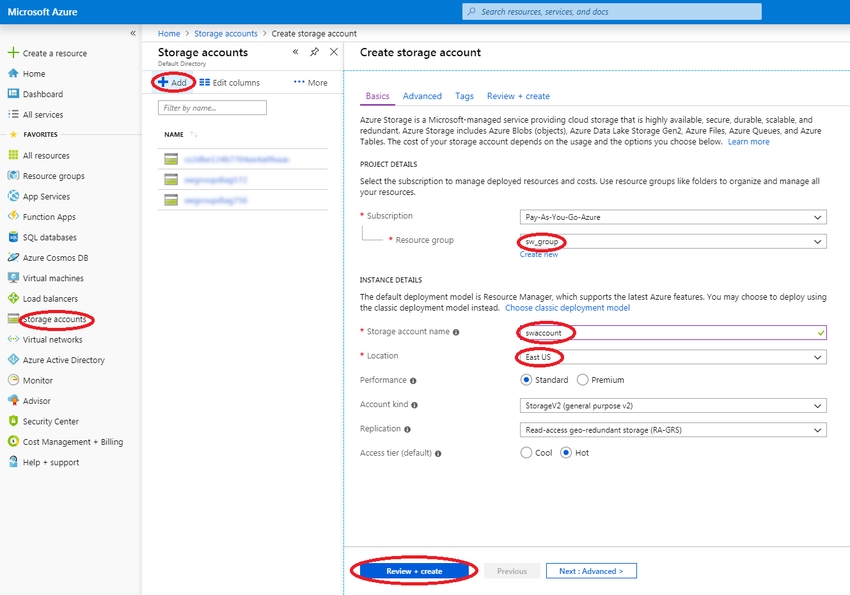Click the Azure Cosmos DB icon
This screenshot has width=850, height=595.
pos(13,258)
